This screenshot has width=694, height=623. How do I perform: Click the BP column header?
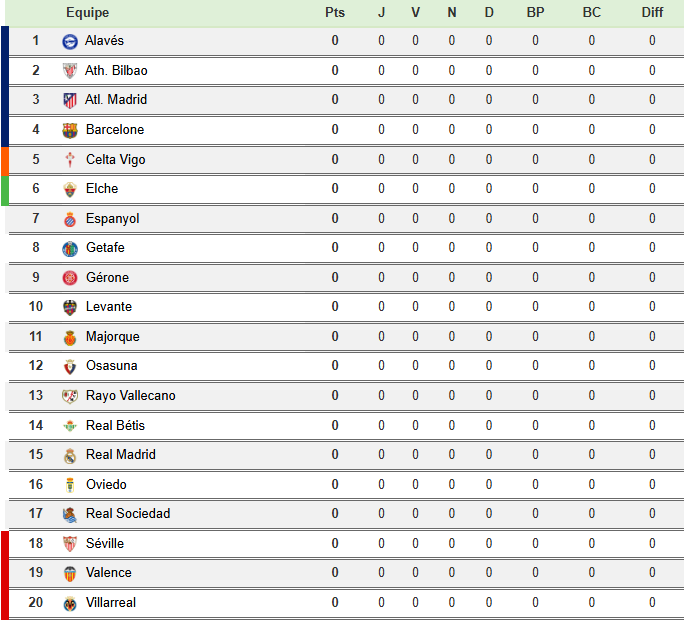535,13
